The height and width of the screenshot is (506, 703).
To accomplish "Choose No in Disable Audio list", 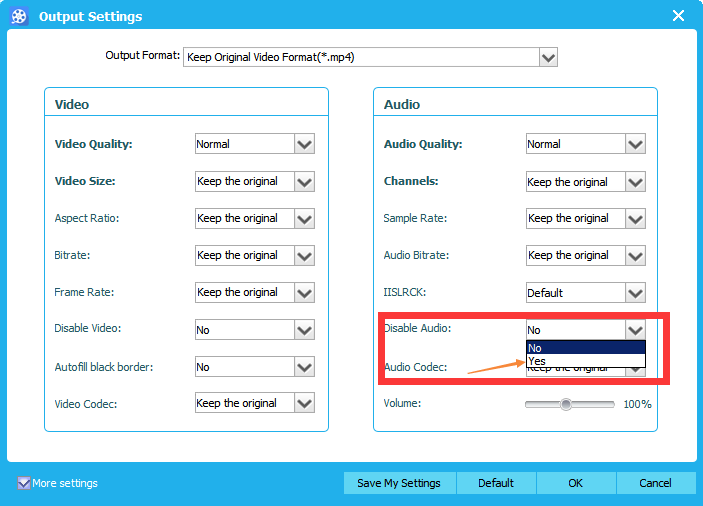I will point(585,348).
